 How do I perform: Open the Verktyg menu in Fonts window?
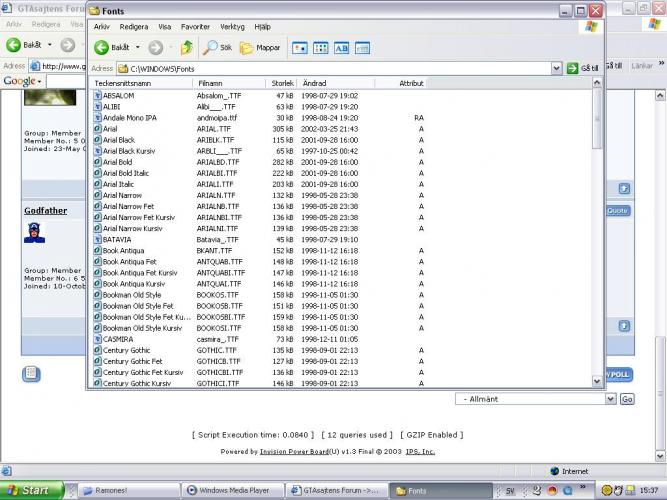click(232, 27)
